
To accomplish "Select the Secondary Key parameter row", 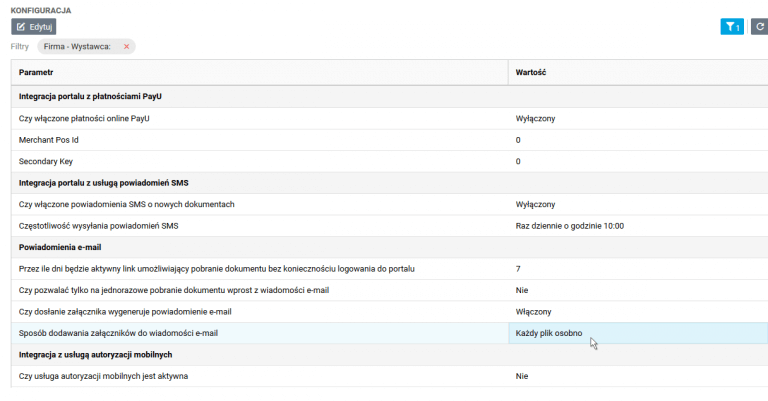I will [46, 161].
